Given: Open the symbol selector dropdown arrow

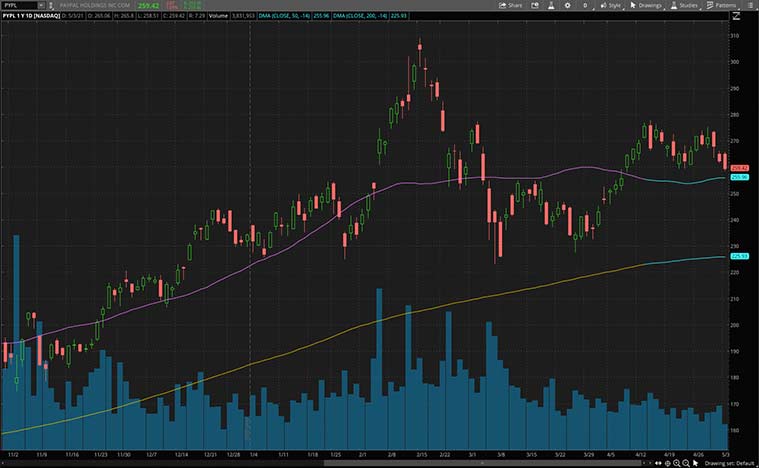Looking at the screenshot, I should (x=41, y=5).
